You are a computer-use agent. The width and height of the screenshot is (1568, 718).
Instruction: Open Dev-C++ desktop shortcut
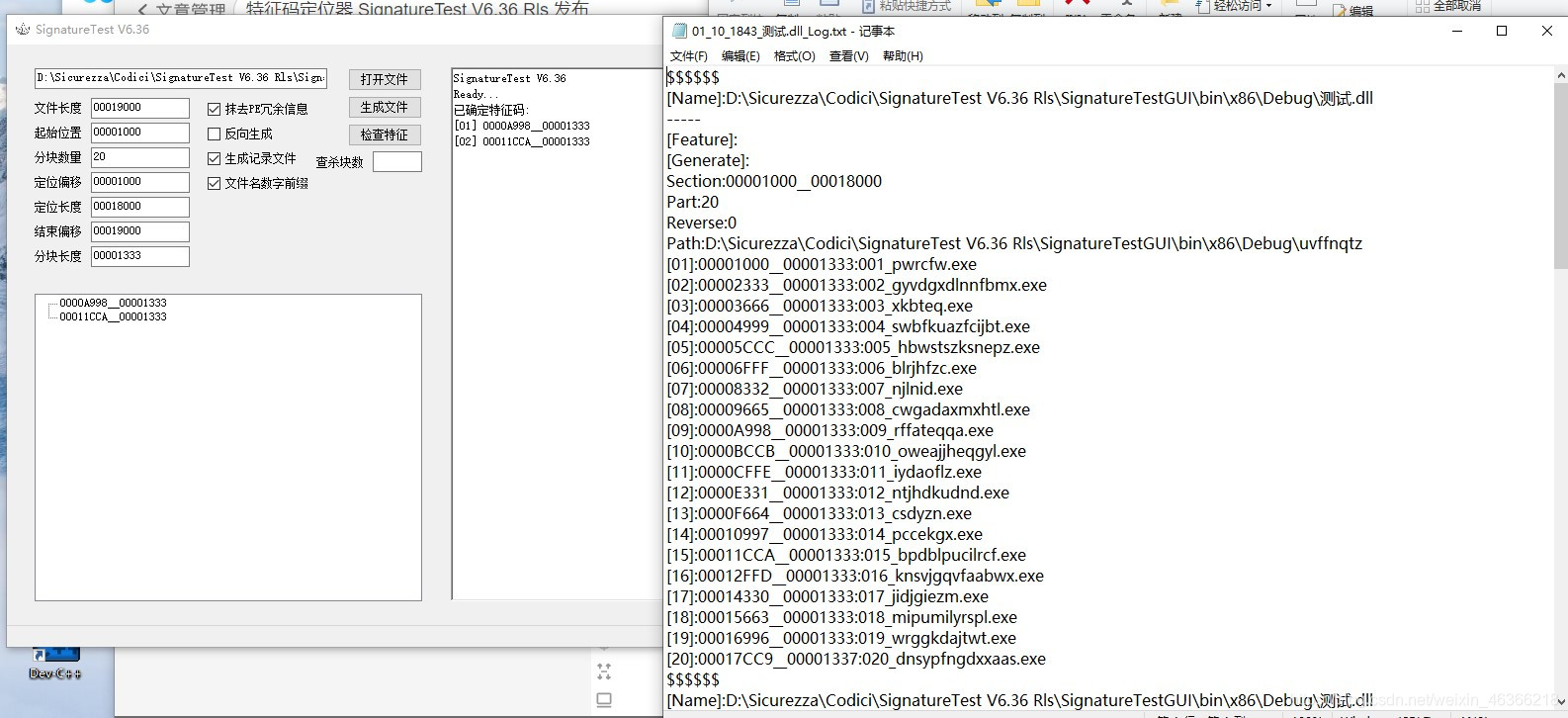55,664
